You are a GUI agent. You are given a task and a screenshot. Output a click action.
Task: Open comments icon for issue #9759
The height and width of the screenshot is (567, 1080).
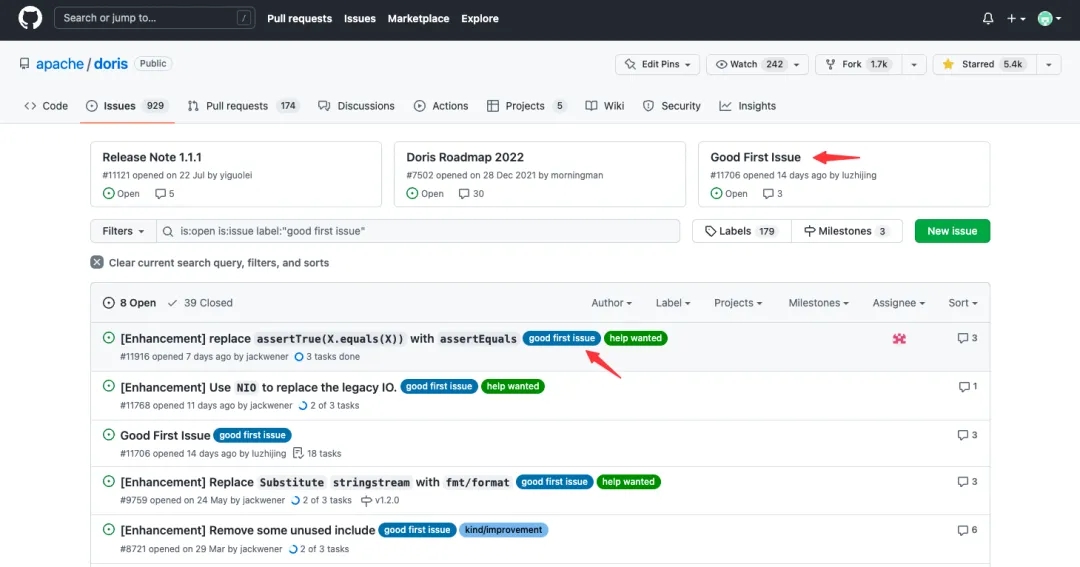[967, 482]
